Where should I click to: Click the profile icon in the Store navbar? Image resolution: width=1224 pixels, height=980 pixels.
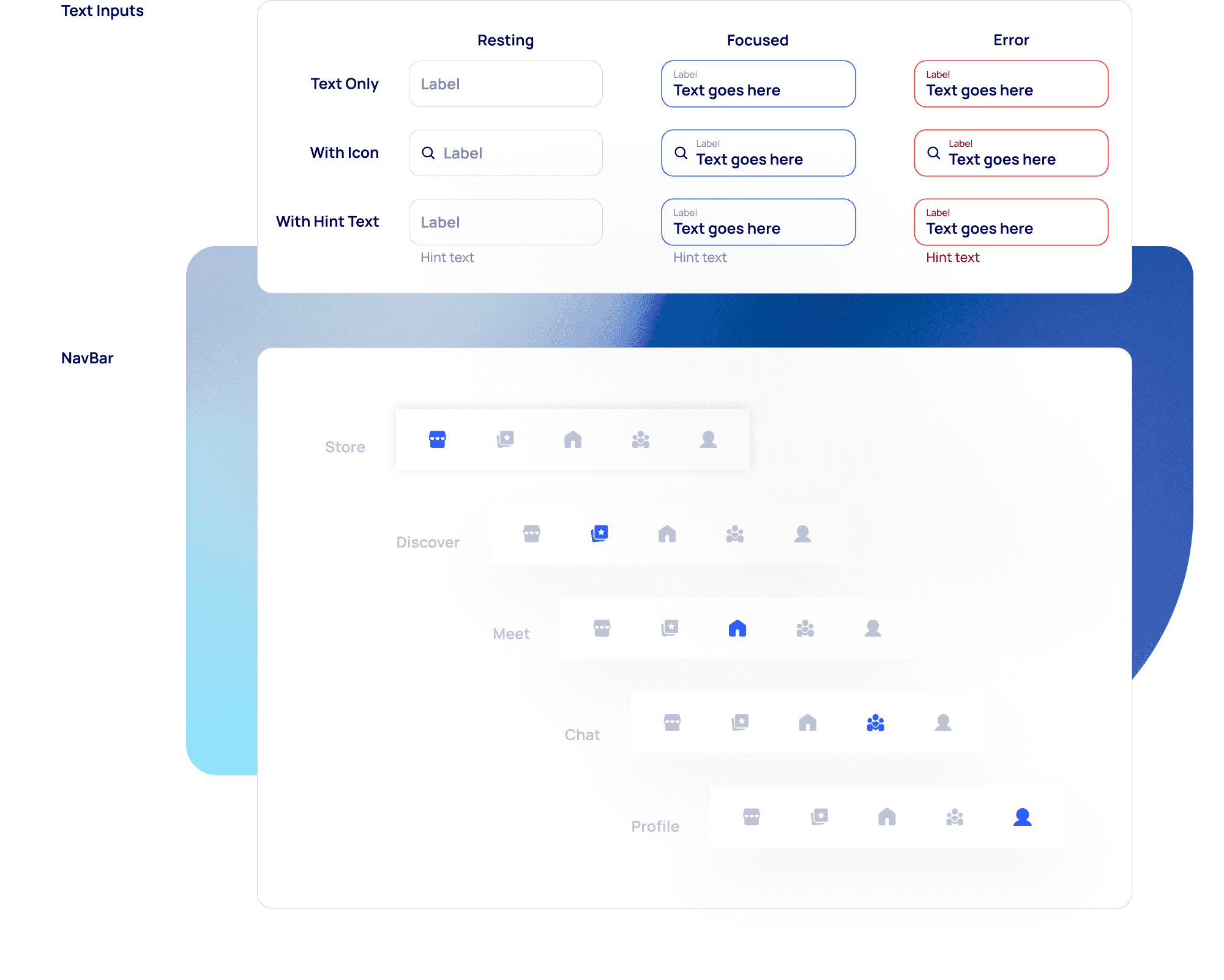click(x=708, y=439)
